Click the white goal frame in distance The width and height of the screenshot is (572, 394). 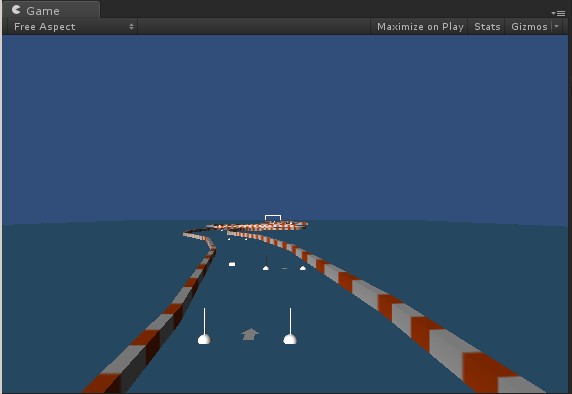pos(273,218)
